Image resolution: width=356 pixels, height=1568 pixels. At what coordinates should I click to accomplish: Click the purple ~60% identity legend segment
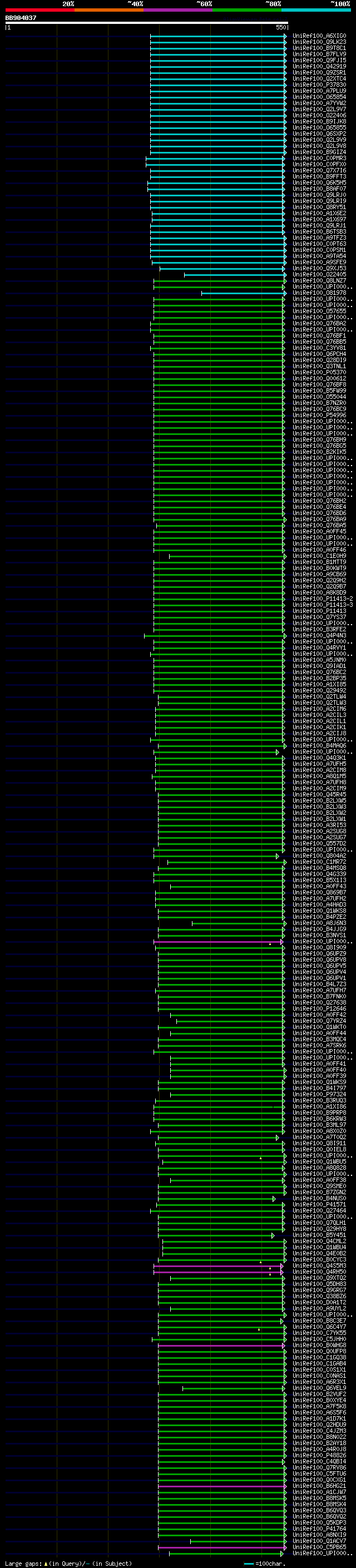coord(177,10)
